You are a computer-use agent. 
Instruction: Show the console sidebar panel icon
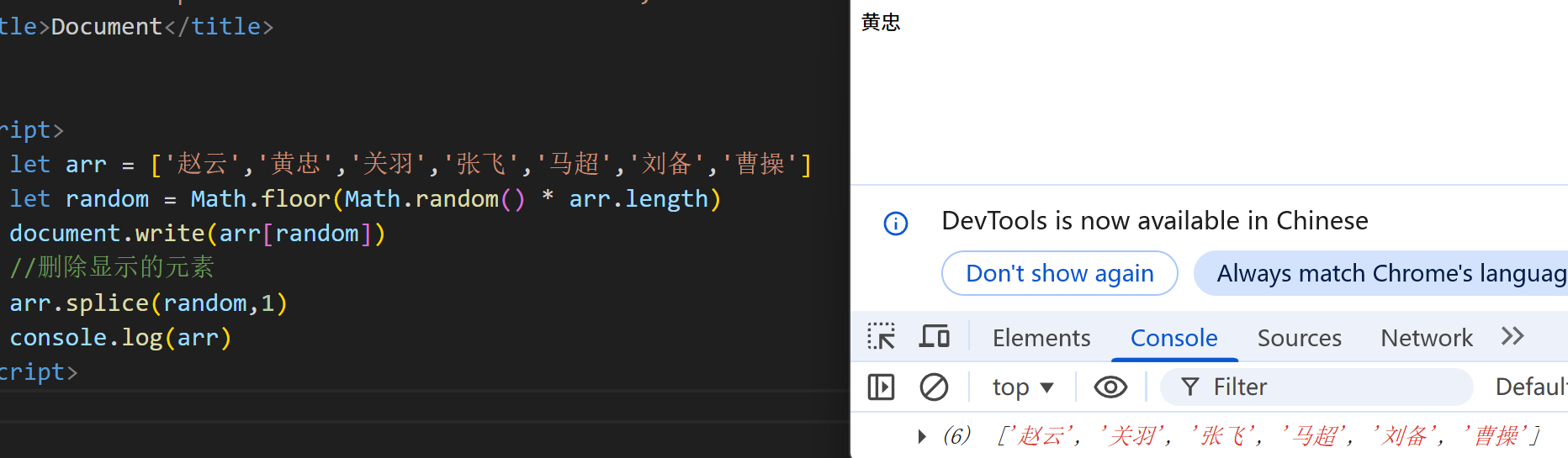[881, 387]
